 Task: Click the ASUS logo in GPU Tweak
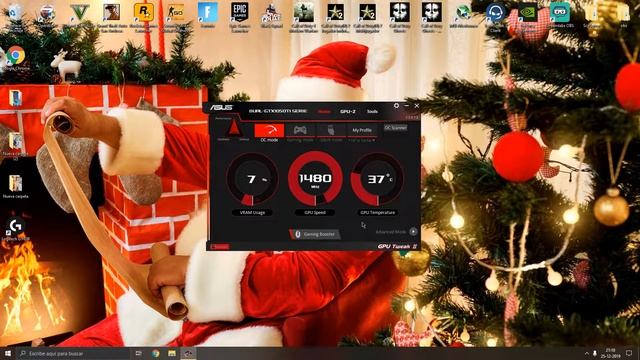coord(221,108)
